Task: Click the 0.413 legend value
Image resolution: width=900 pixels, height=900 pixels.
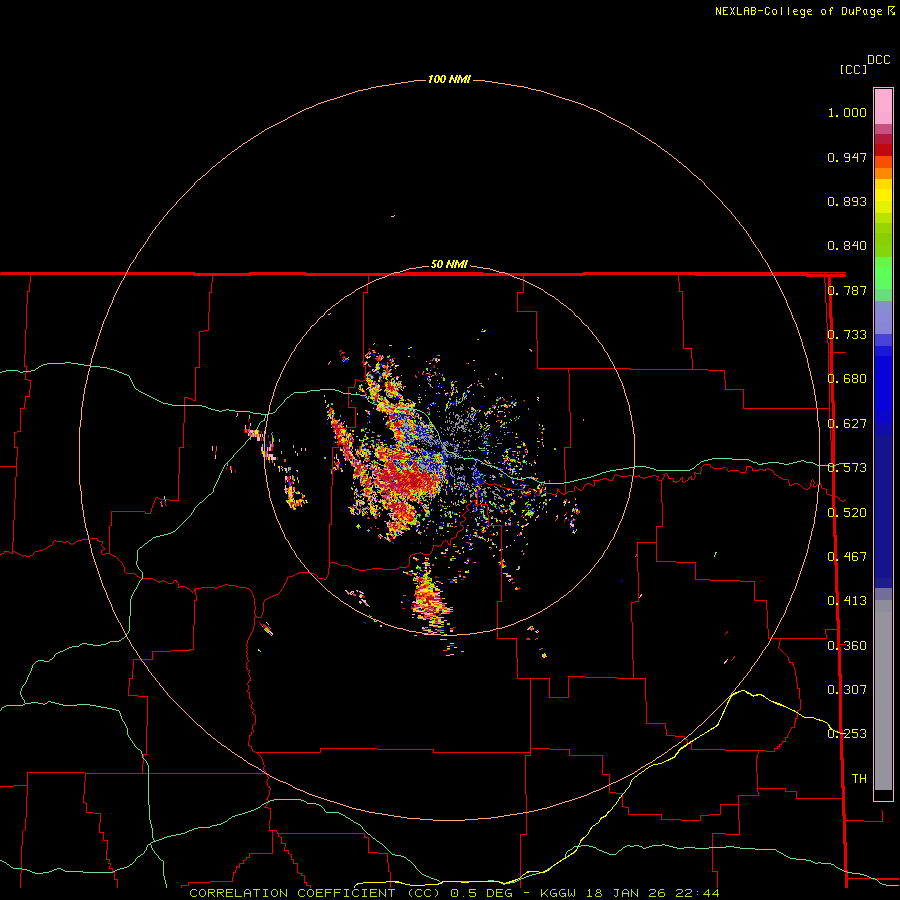Action: [847, 601]
